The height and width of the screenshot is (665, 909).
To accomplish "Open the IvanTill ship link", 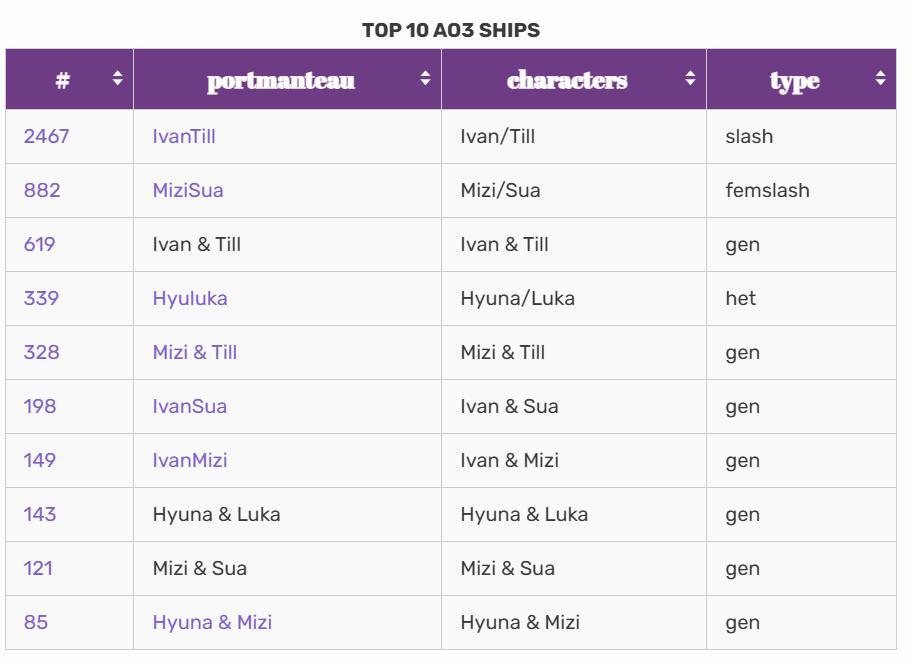I will coord(183,136).
